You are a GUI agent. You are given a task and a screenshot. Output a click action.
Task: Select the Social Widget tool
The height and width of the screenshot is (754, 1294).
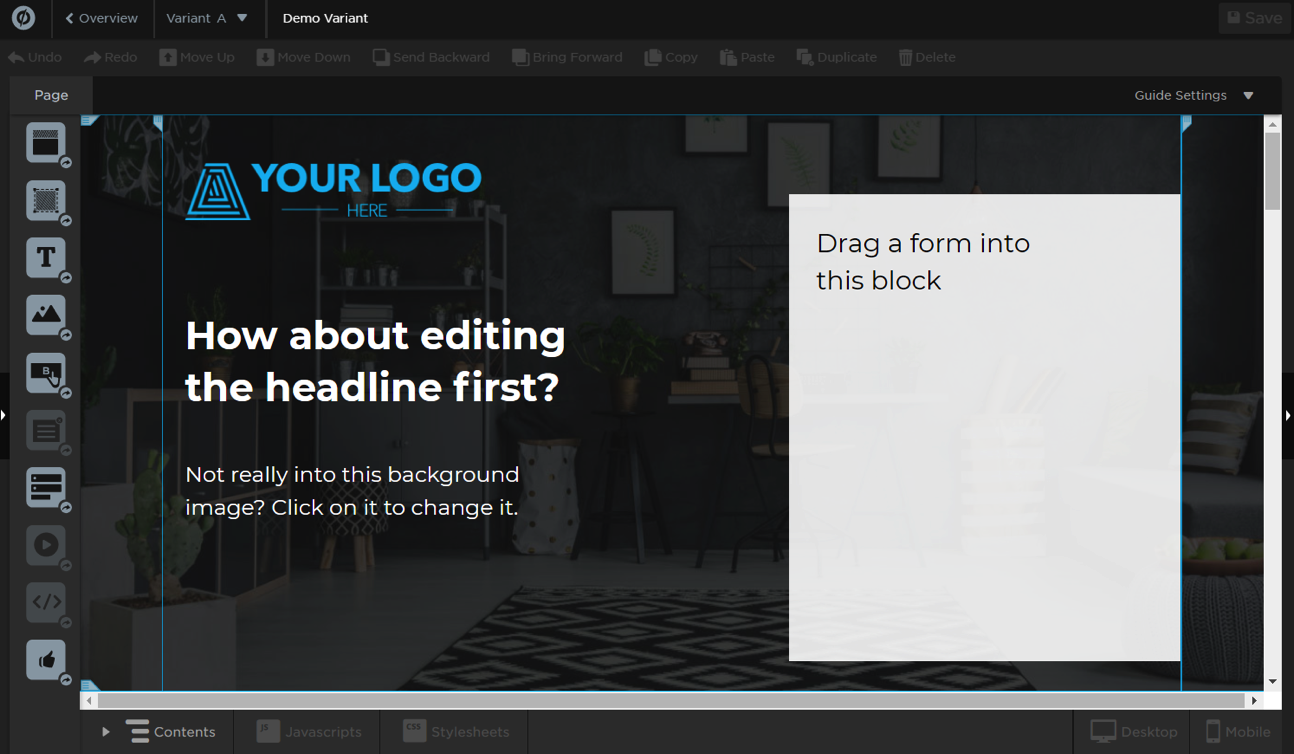46,659
